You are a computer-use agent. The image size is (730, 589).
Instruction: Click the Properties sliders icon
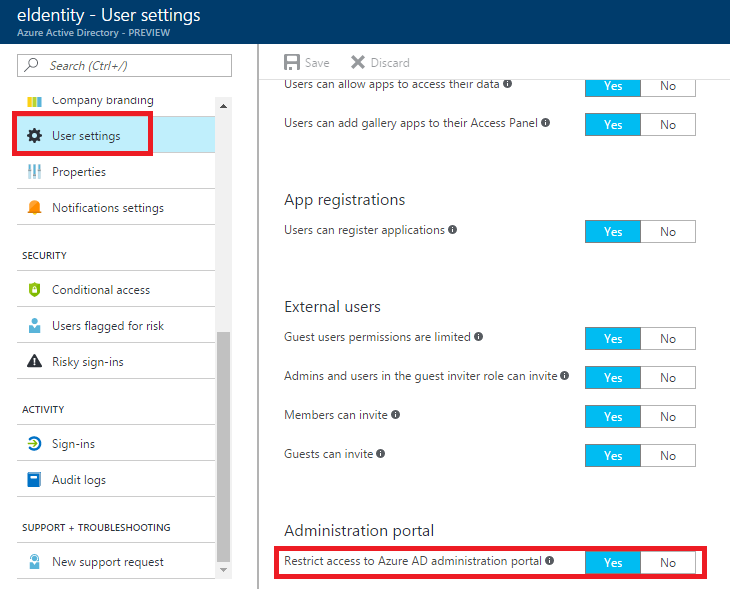click(34, 171)
